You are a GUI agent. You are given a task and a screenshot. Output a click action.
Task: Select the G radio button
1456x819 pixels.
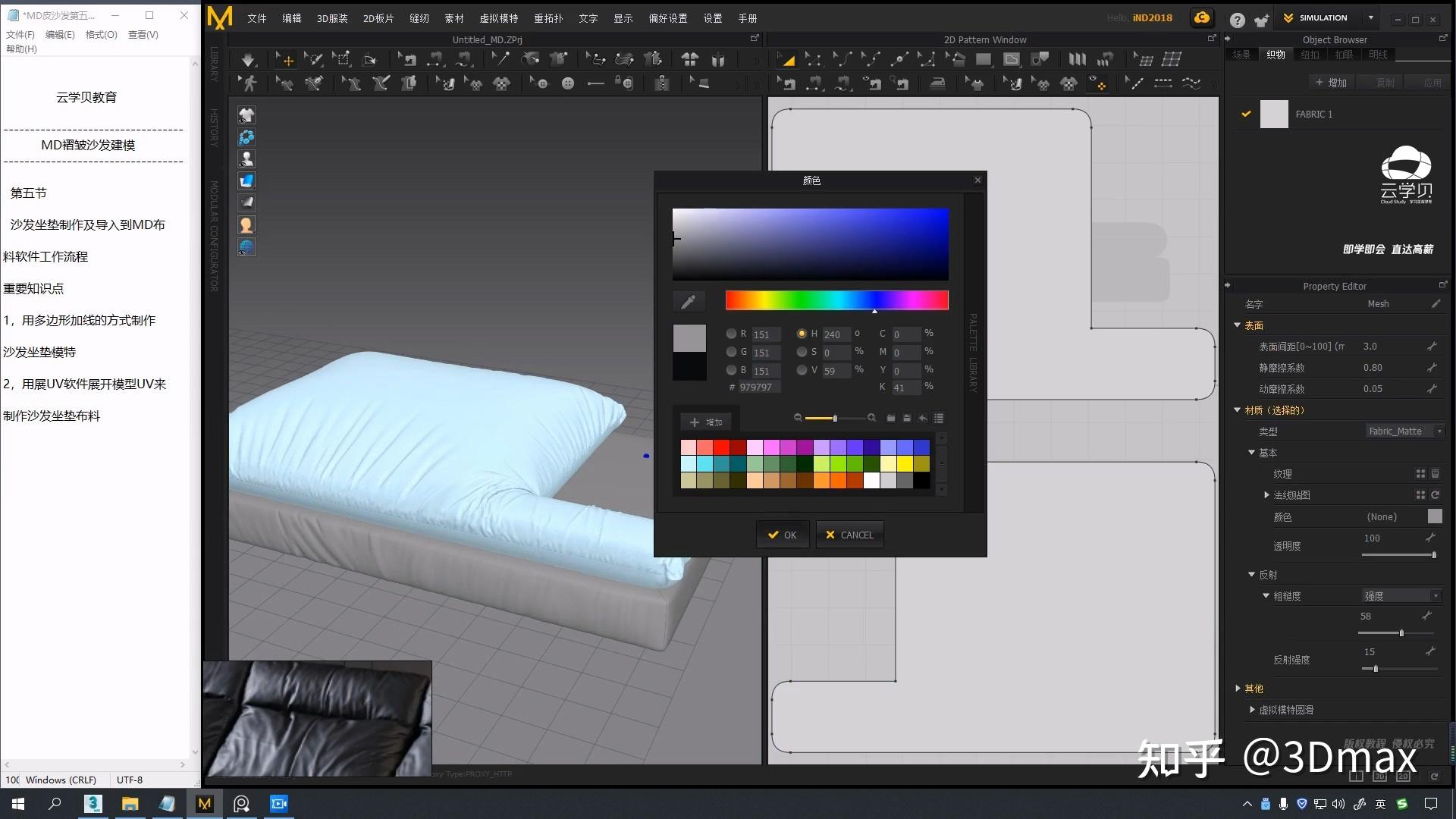(x=731, y=352)
